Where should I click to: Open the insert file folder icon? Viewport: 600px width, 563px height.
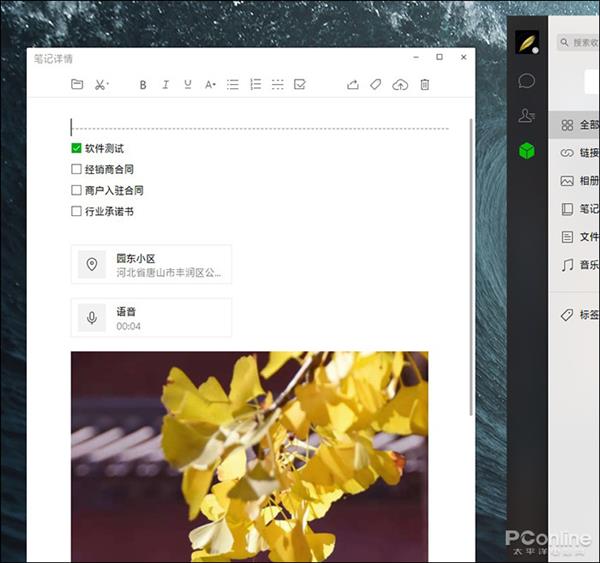coord(77,84)
